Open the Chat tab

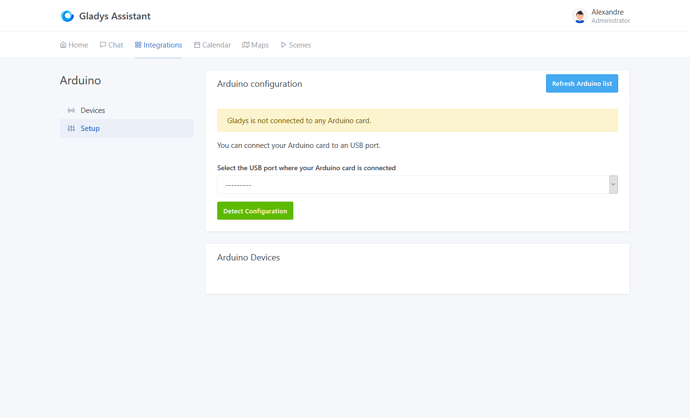coord(111,45)
